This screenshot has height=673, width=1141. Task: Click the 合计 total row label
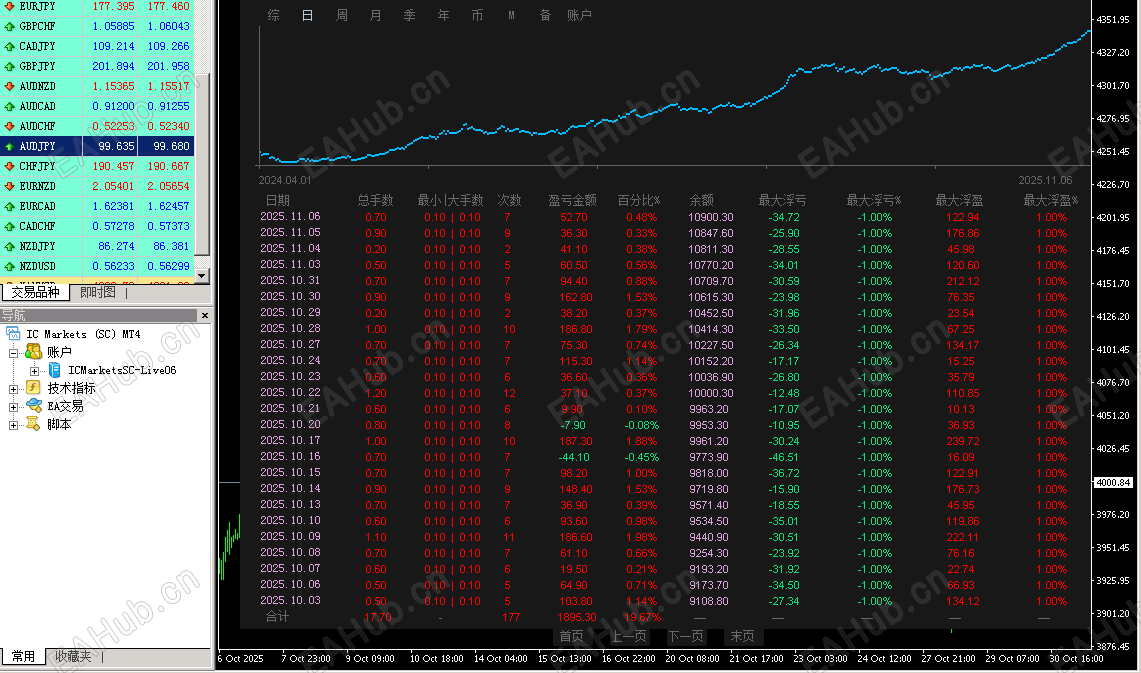click(277, 616)
